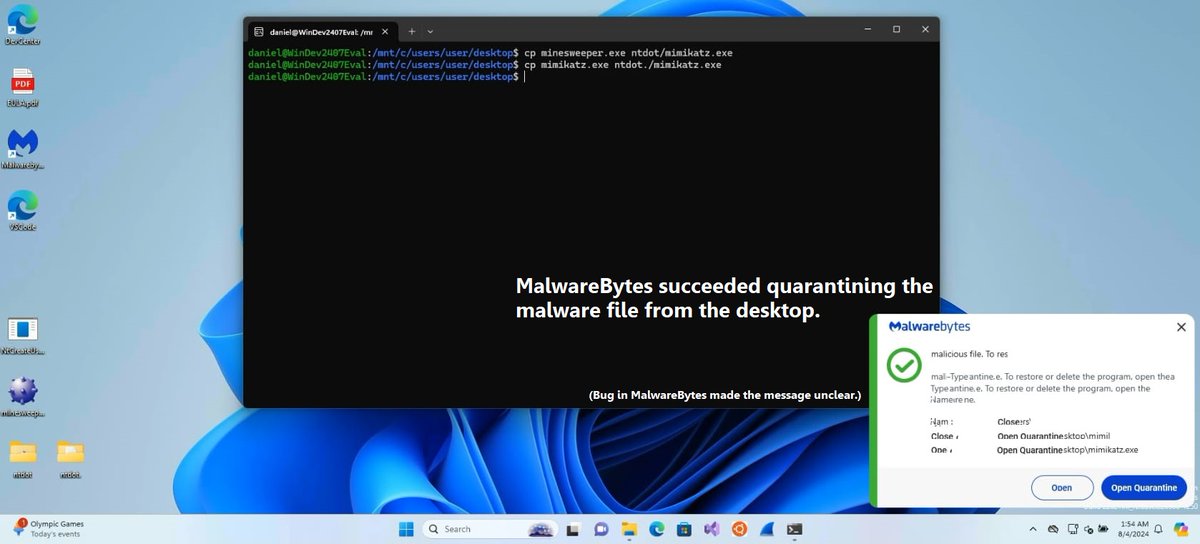Select the daniel@WinDev2407Eval terminal tab
Screen dimensions: 1200x544
320,31
